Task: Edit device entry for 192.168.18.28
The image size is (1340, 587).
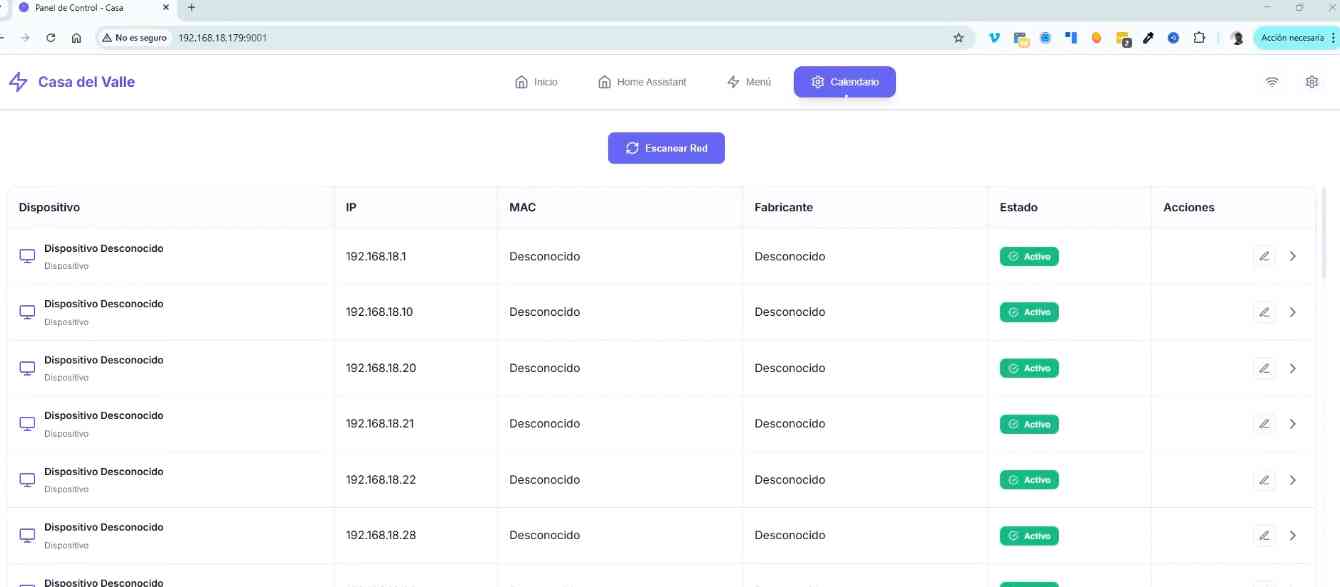Action: point(1264,535)
